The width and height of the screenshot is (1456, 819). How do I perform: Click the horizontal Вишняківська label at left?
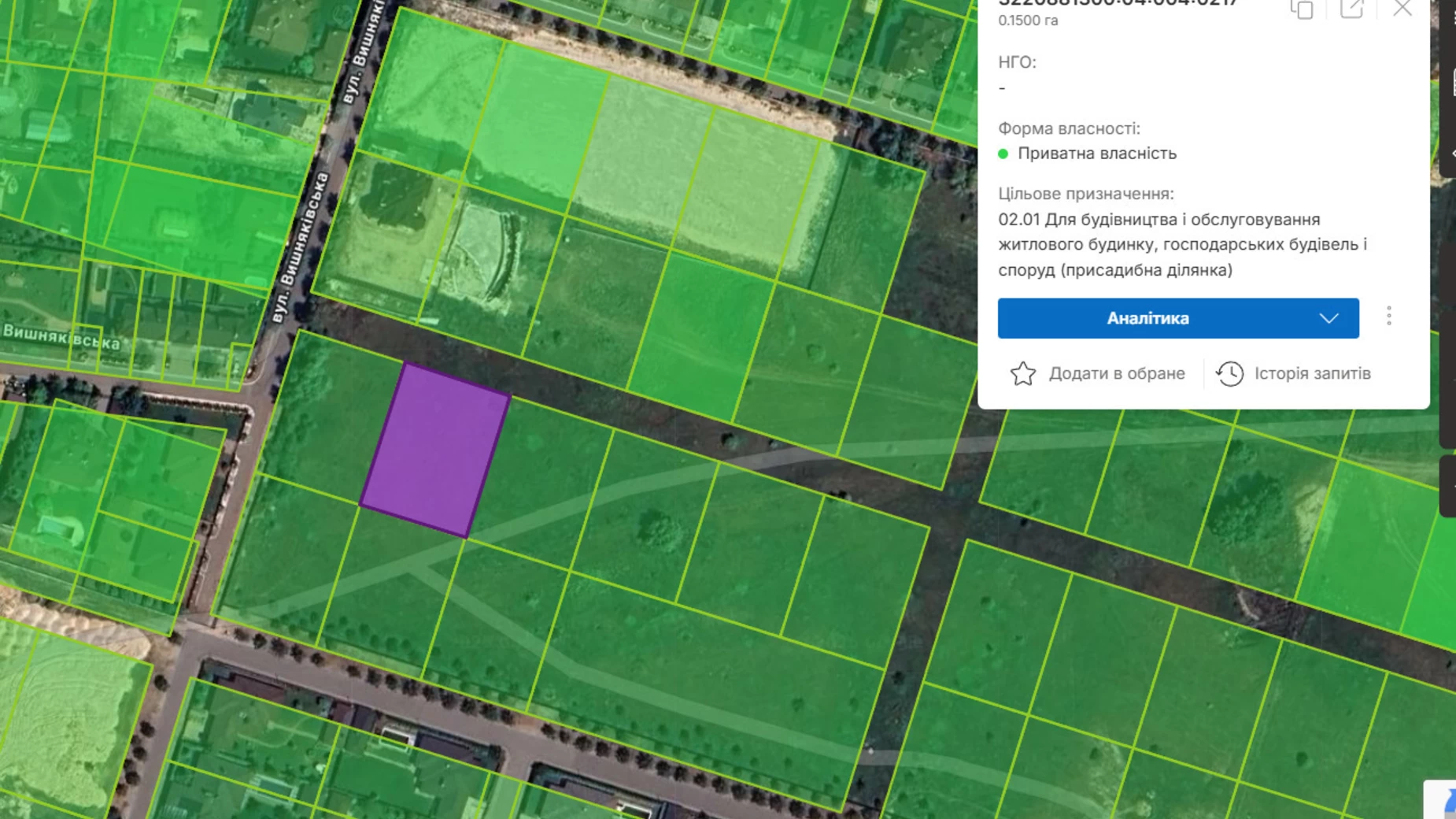(x=61, y=337)
